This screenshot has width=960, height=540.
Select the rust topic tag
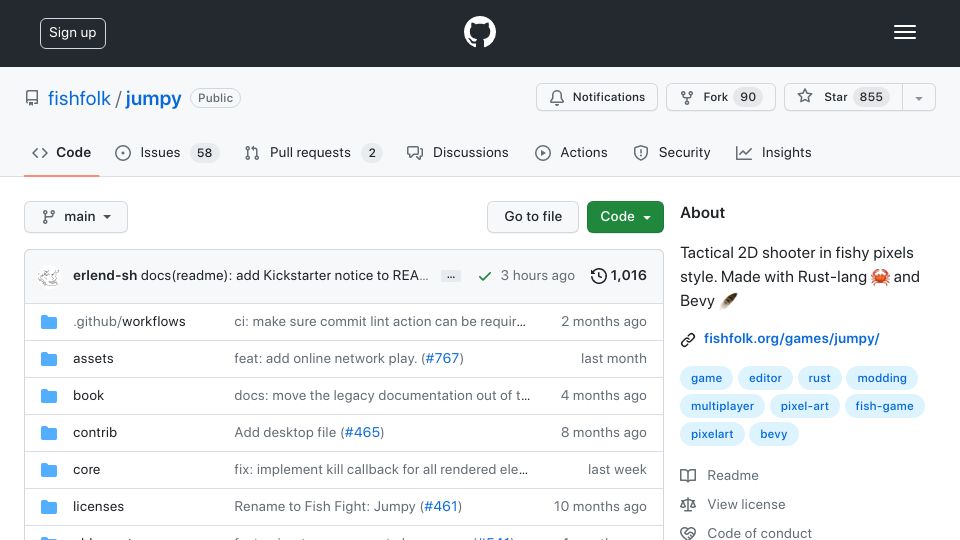click(x=819, y=378)
